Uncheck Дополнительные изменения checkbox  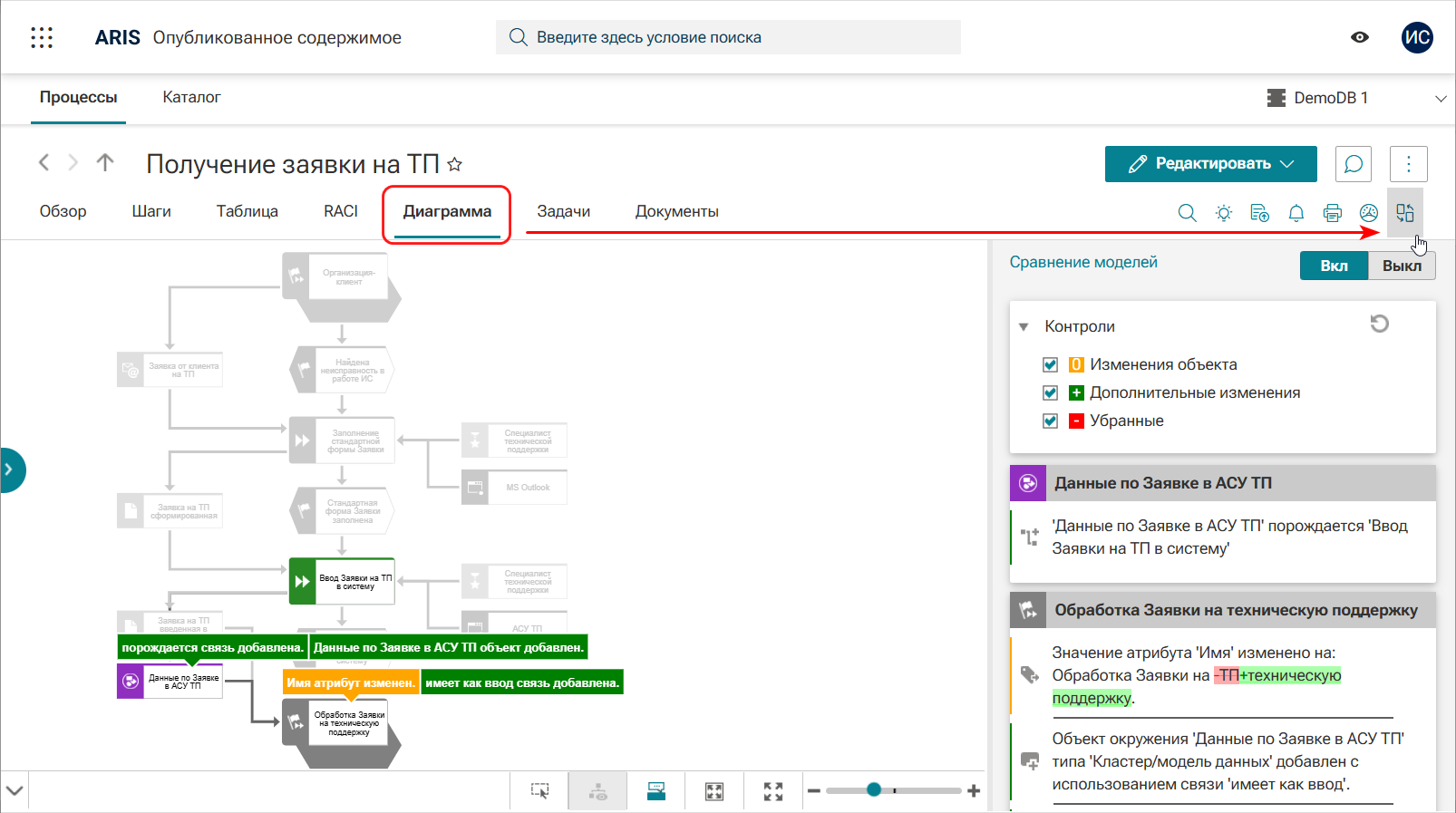(1050, 392)
